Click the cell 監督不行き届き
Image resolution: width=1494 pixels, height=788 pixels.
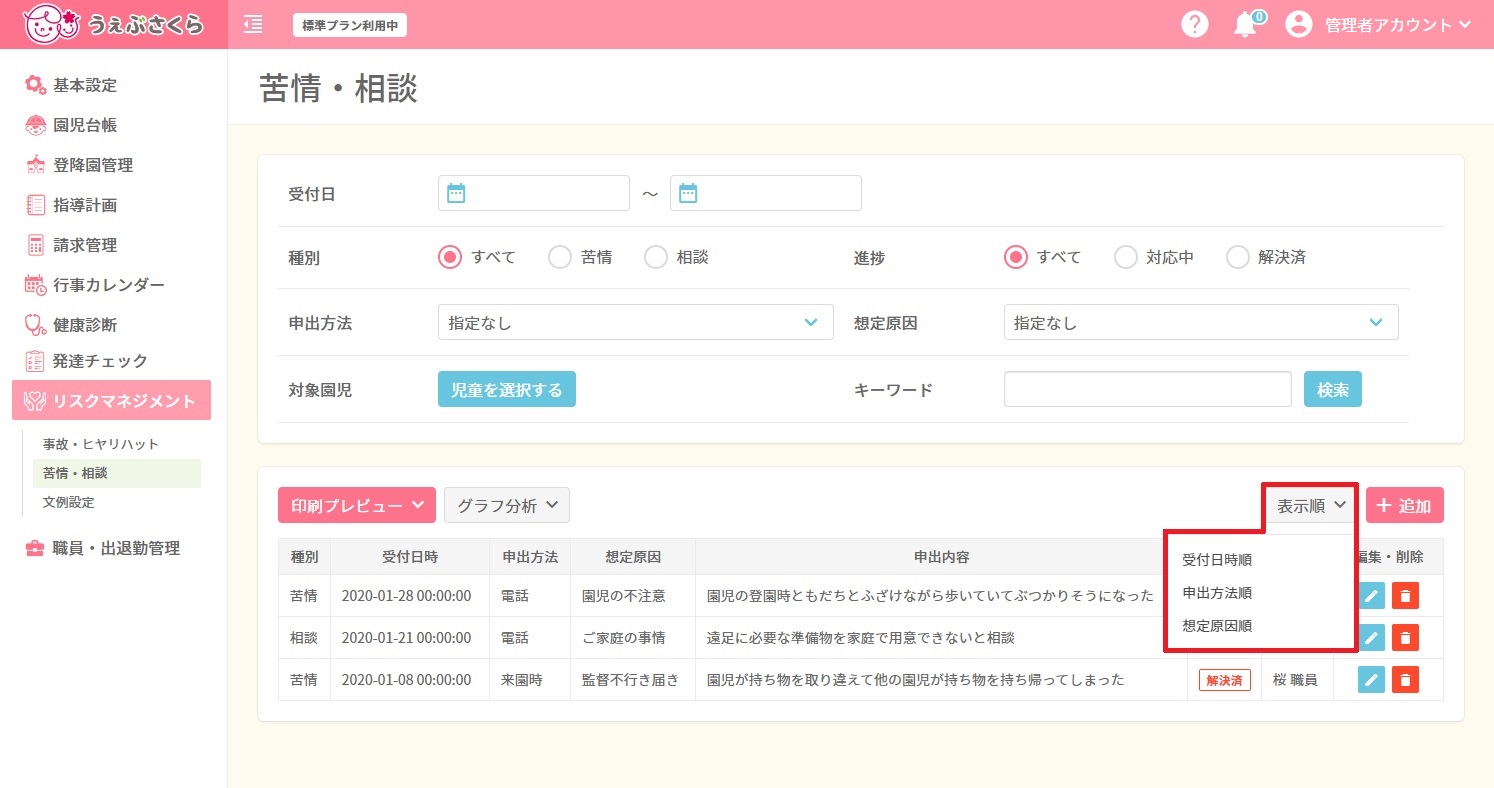point(631,680)
